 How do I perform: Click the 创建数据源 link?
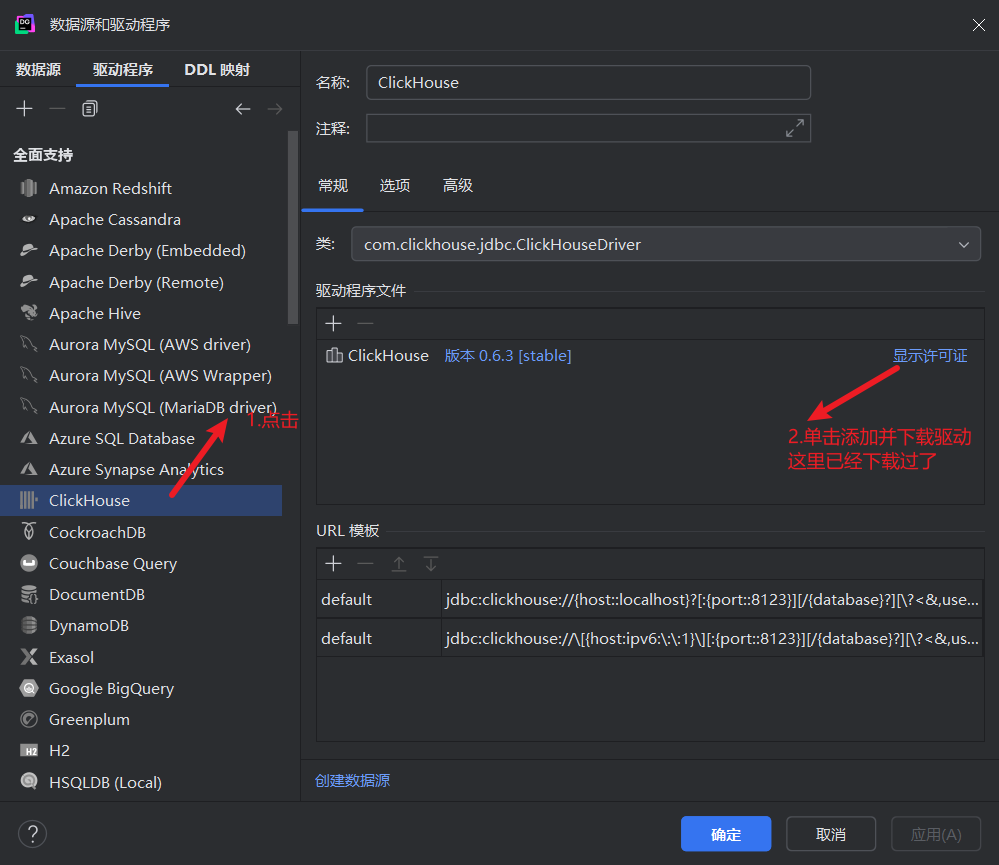tap(352, 780)
